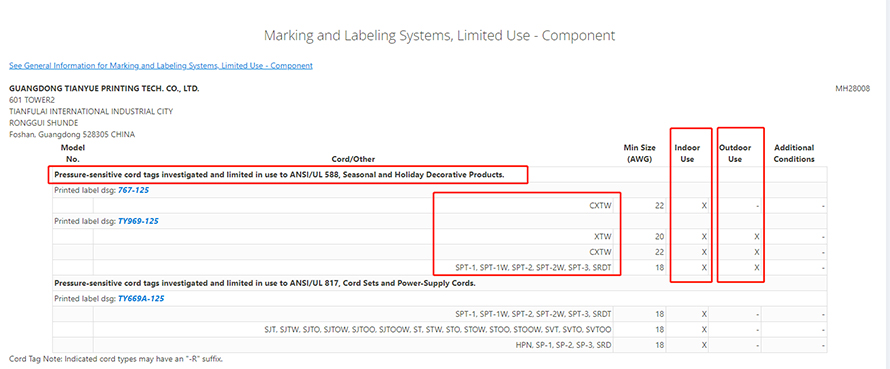Click the Indoor Use column header

(x=687, y=153)
